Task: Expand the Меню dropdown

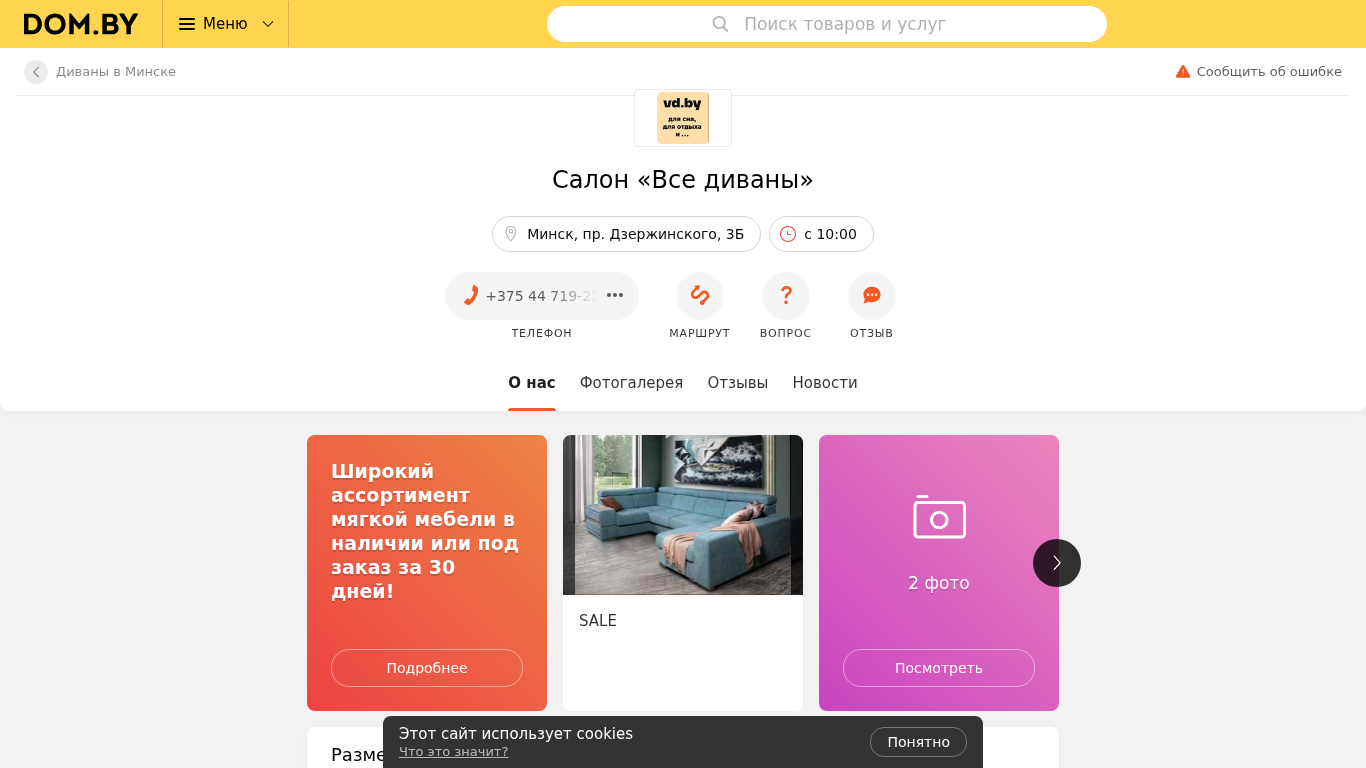Action: [x=226, y=24]
